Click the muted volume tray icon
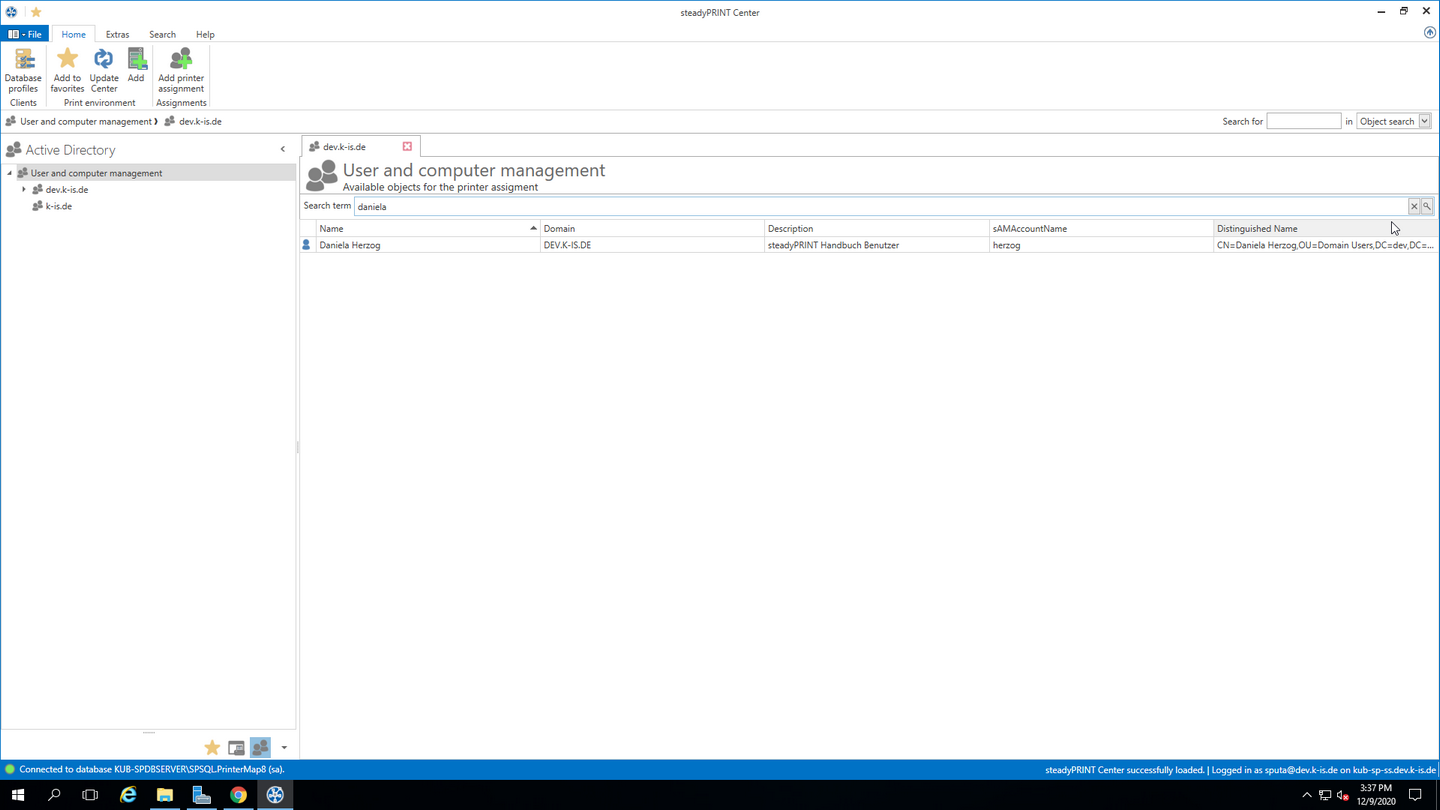This screenshot has width=1440, height=810. 1343,795
